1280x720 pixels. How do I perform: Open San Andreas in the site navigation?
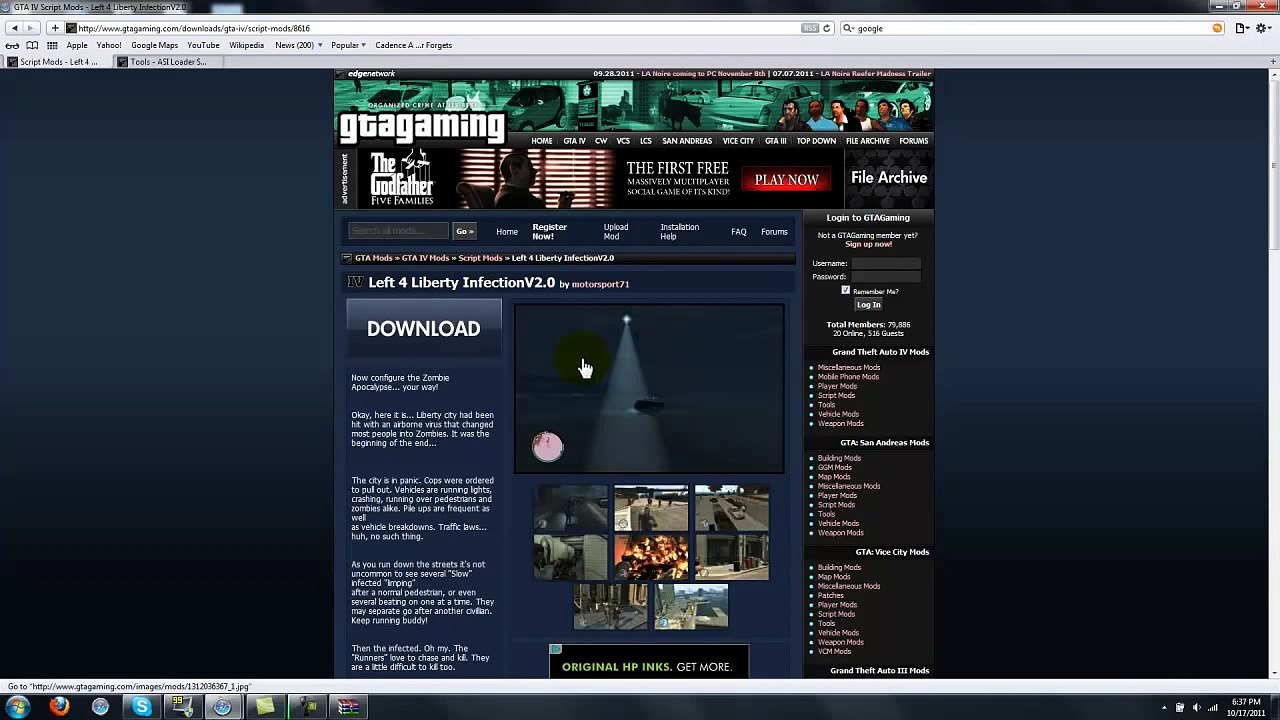coord(687,141)
